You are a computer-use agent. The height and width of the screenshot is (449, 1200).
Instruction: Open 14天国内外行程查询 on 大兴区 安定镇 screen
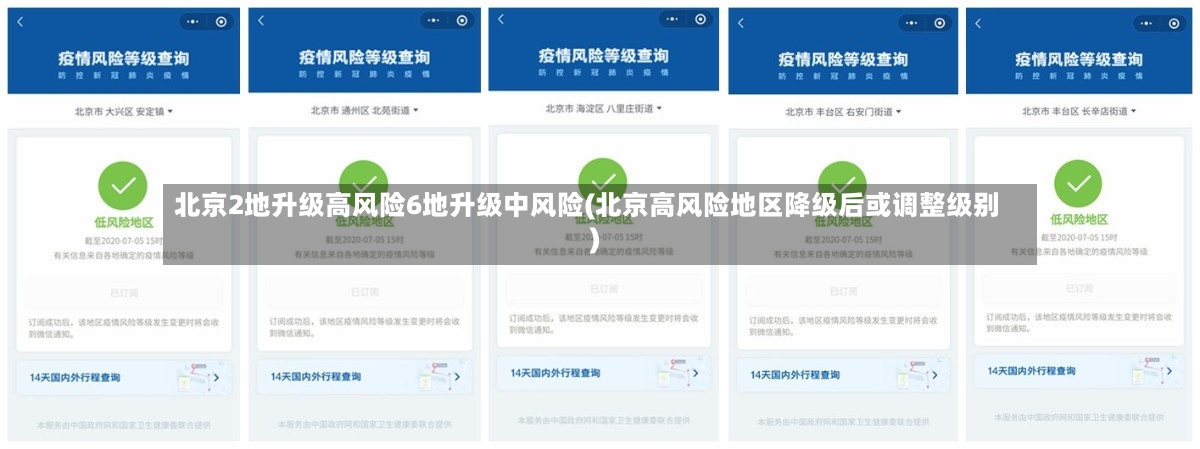(124, 377)
